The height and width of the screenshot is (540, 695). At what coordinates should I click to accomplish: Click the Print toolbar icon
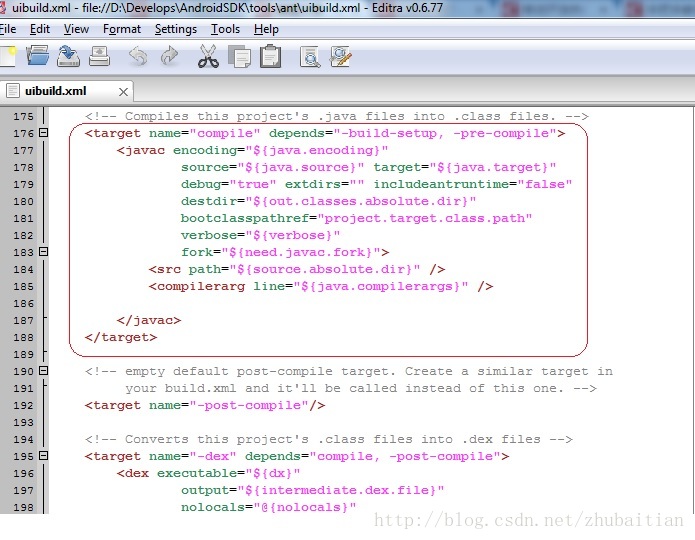click(x=99, y=56)
